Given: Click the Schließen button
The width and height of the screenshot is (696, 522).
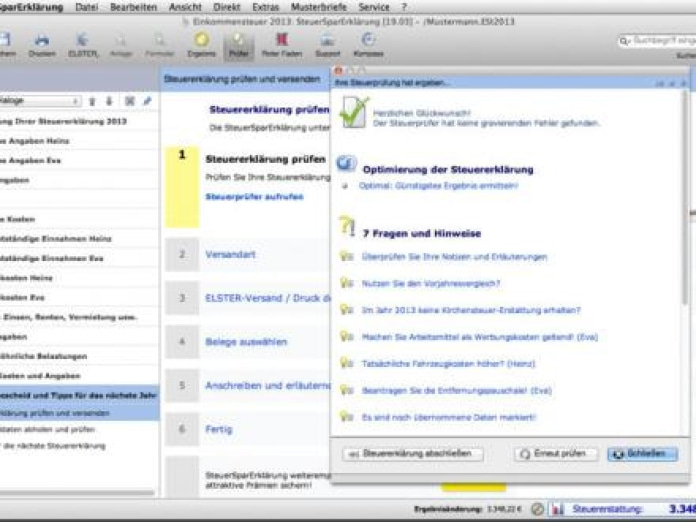Looking at the screenshot, I should point(642,454).
